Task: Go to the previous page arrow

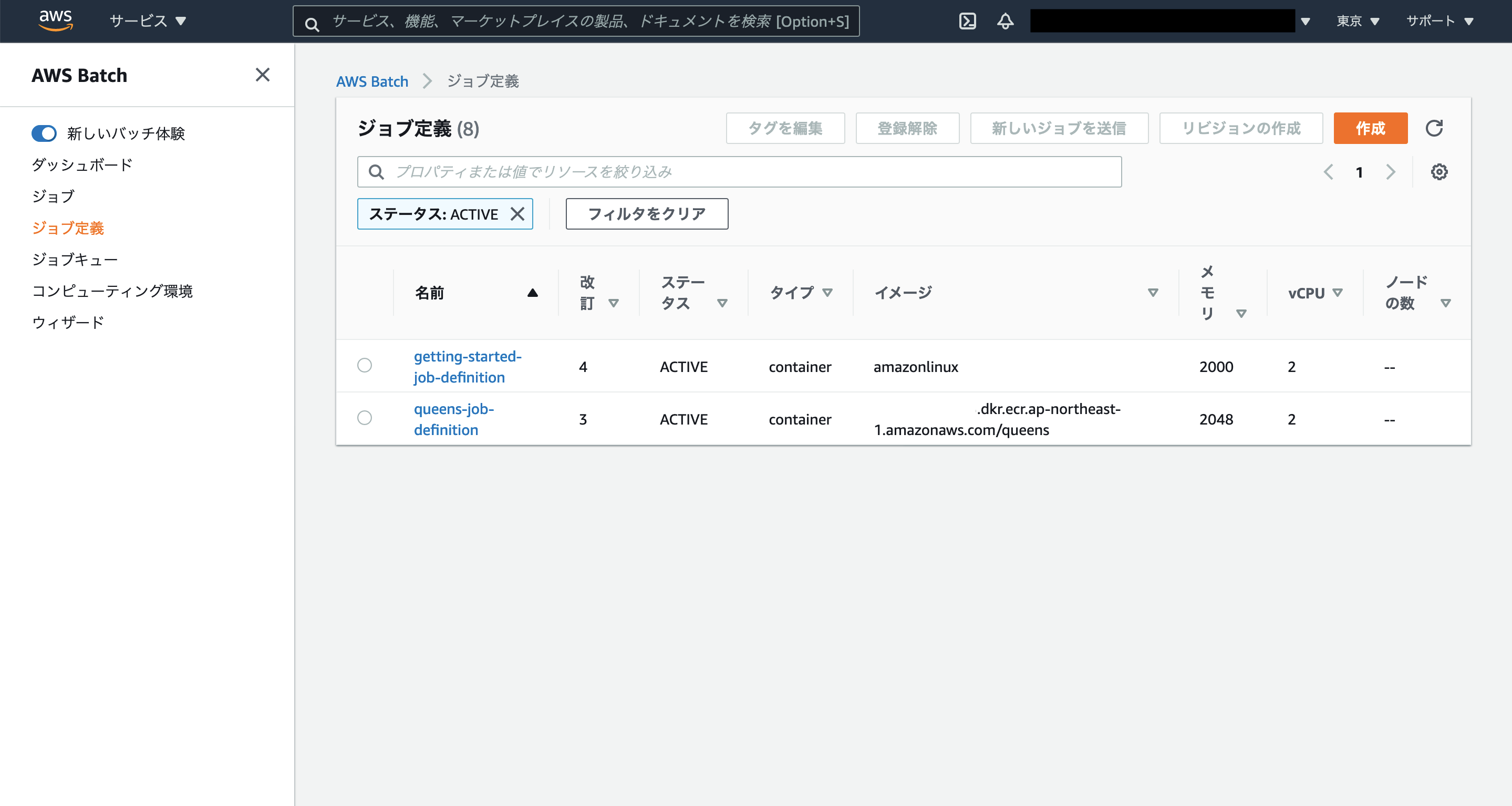Action: click(x=1328, y=172)
